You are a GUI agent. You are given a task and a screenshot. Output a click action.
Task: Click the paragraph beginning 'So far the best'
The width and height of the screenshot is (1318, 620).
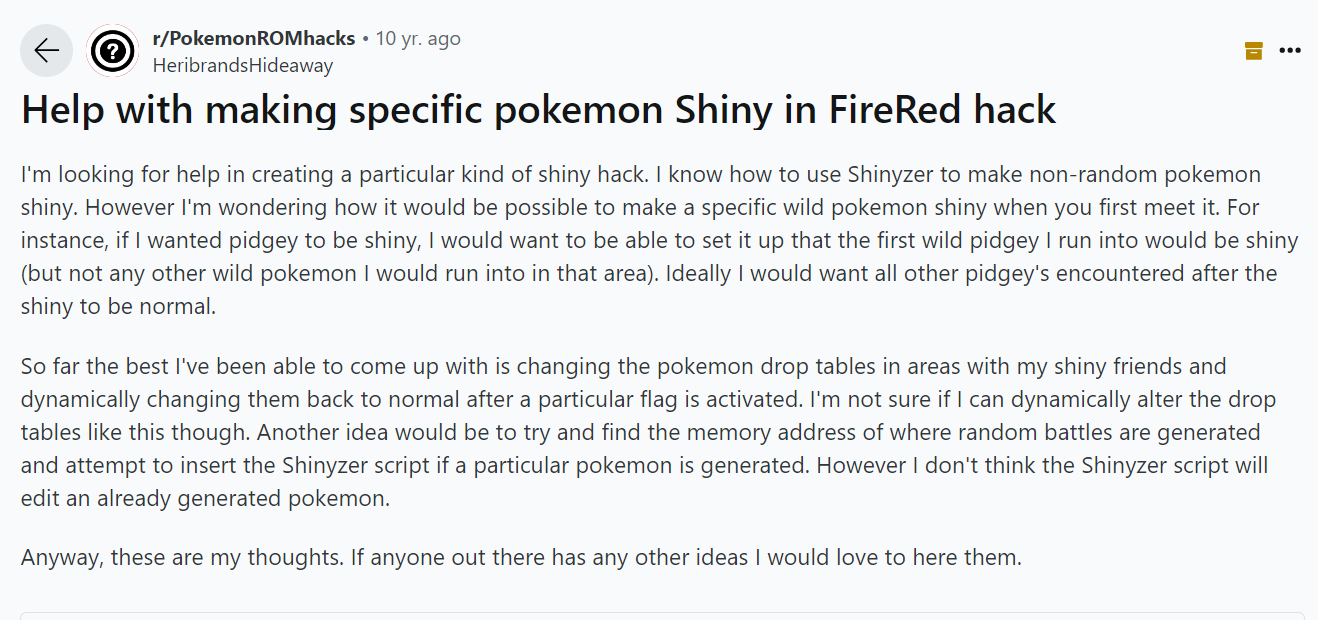[640, 432]
